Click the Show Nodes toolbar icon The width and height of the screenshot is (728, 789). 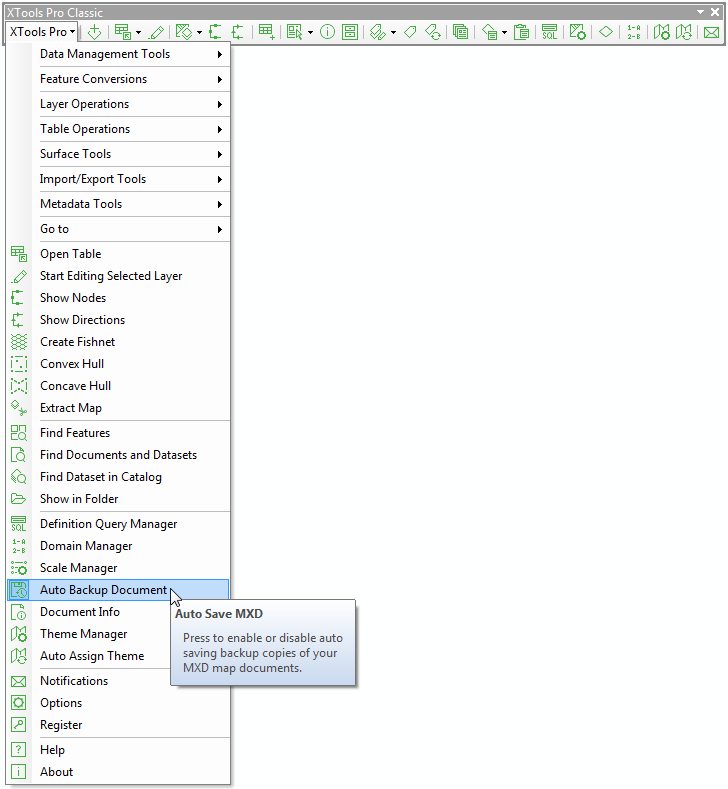point(215,32)
